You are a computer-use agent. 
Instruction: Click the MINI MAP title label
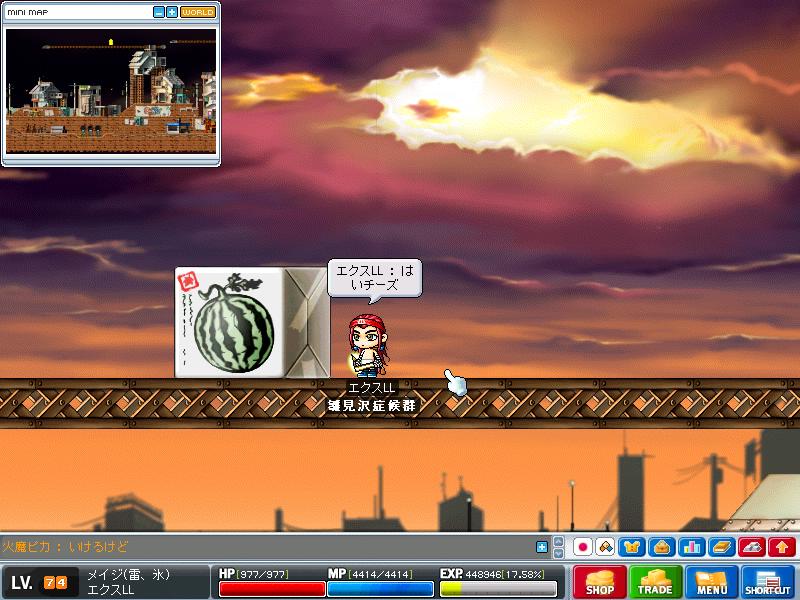pos(28,12)
